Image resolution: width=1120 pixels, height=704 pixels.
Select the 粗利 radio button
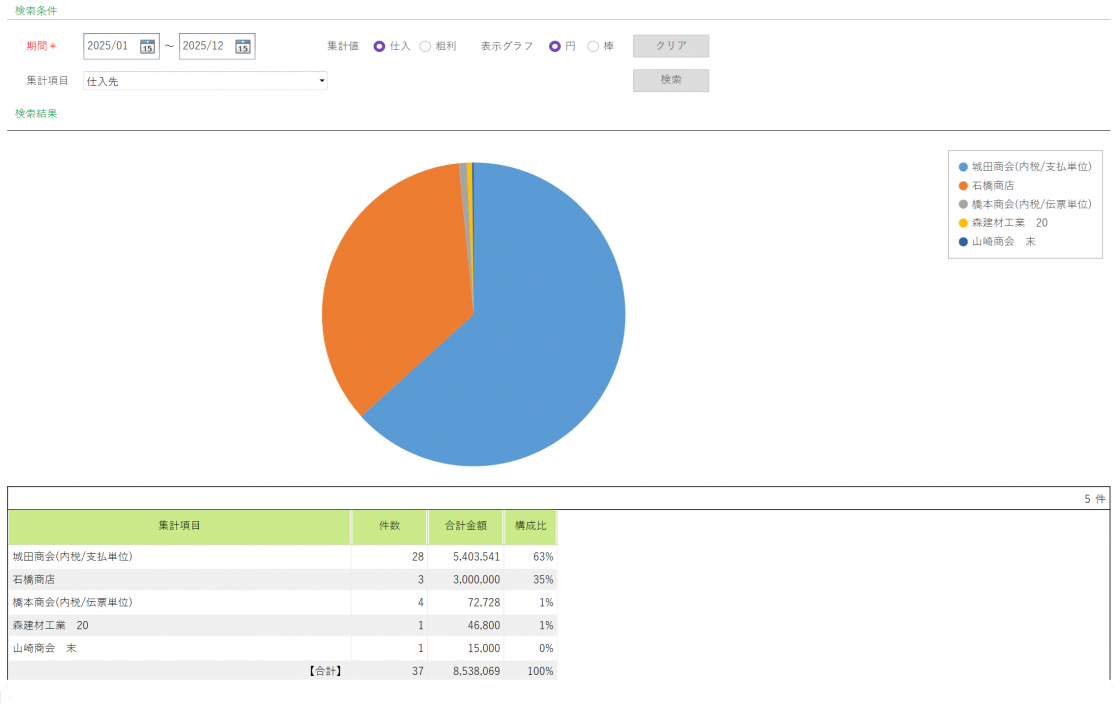pyautogui.click(x=425, y=46)
